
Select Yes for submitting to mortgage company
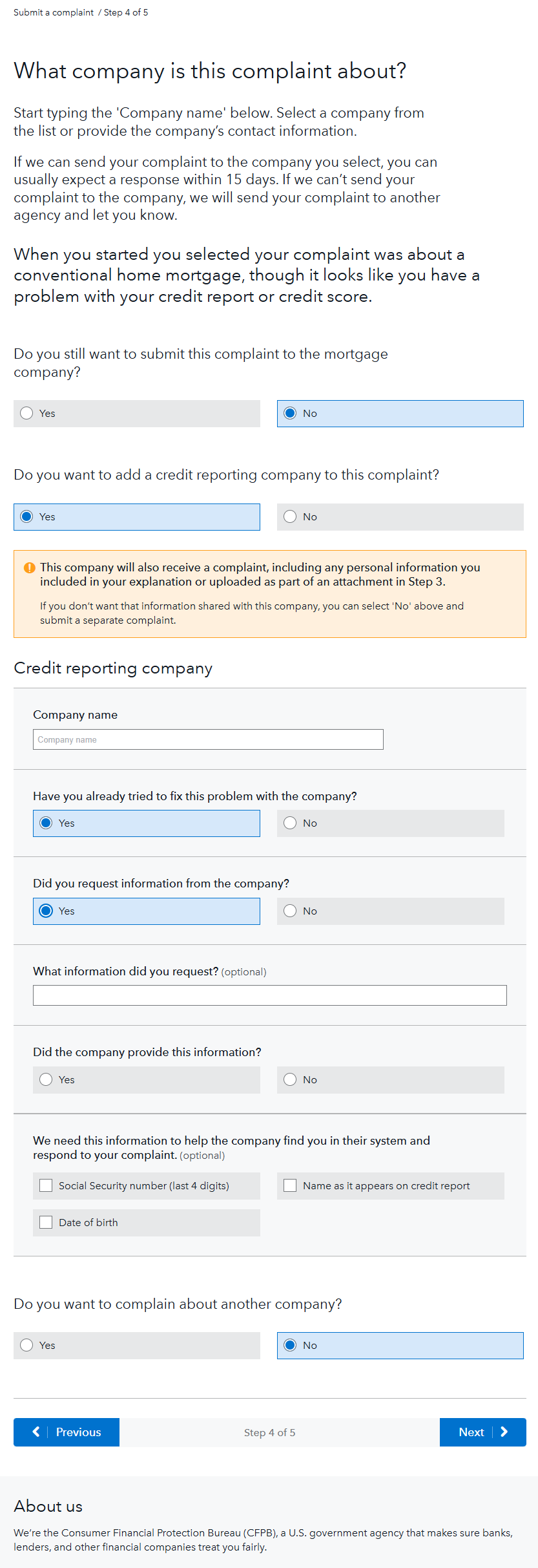pyautogui.click(x=26, y=413)
